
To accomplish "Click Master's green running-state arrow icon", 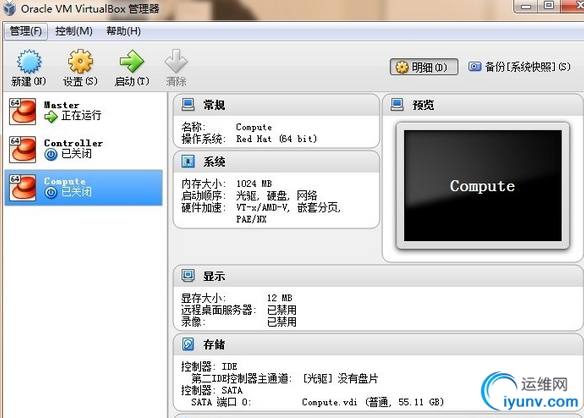I will [51, 117].
